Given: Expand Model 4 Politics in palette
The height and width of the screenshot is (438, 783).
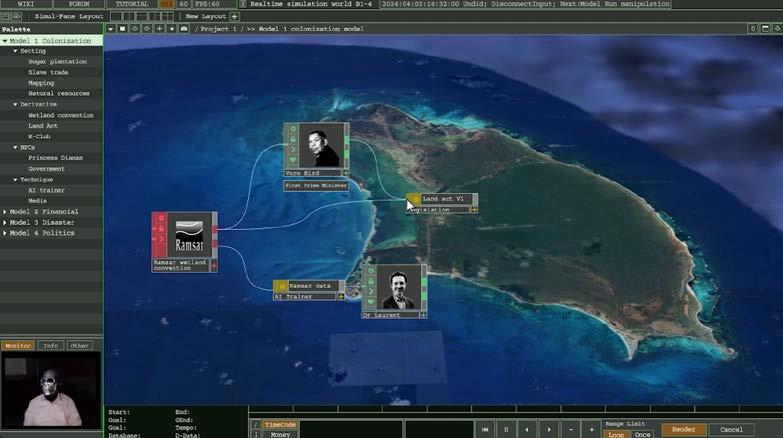Looking at the screenshot, I should (5, 233).
